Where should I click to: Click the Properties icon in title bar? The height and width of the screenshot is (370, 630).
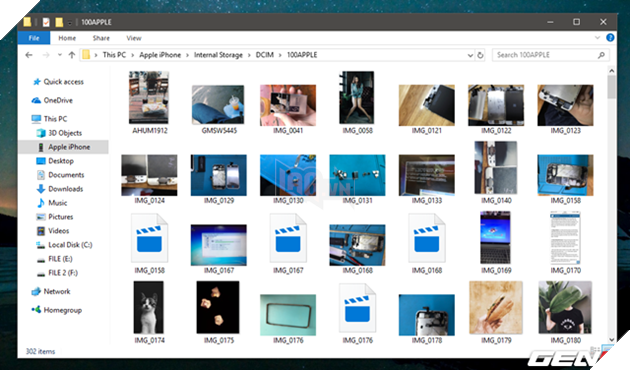coord(46,22)
